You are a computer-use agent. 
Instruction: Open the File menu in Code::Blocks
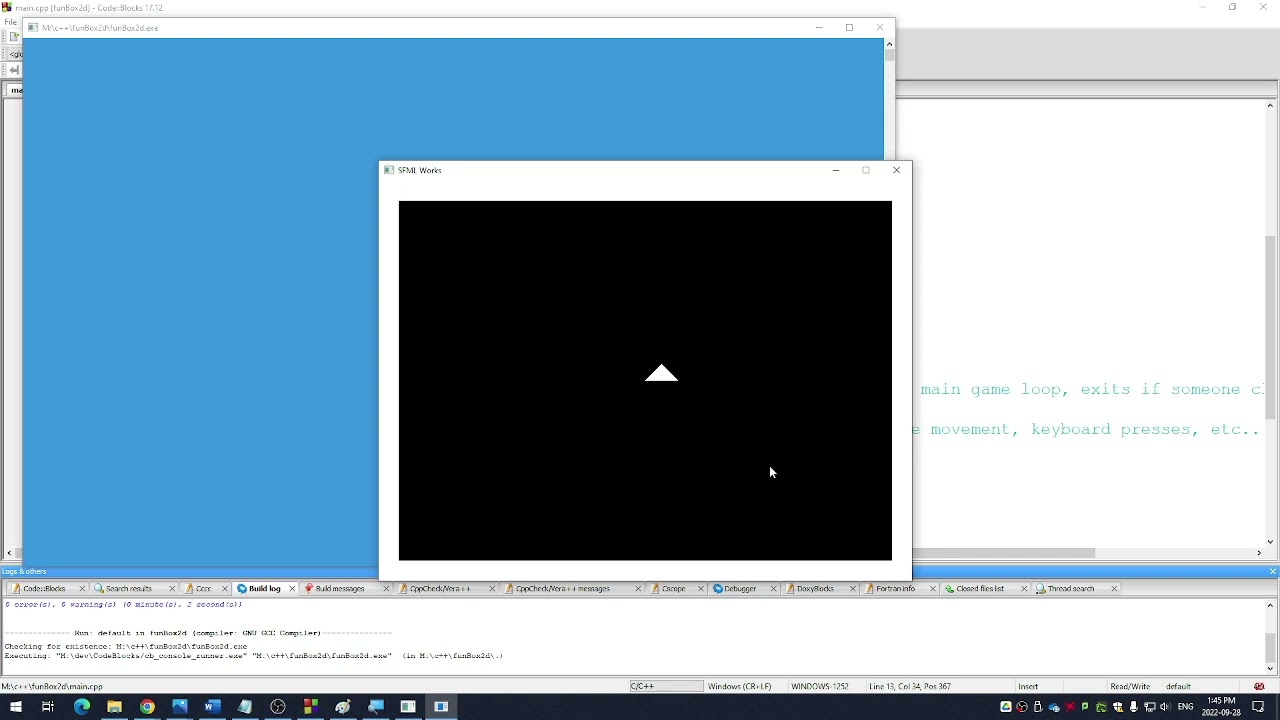coord(10,22)
